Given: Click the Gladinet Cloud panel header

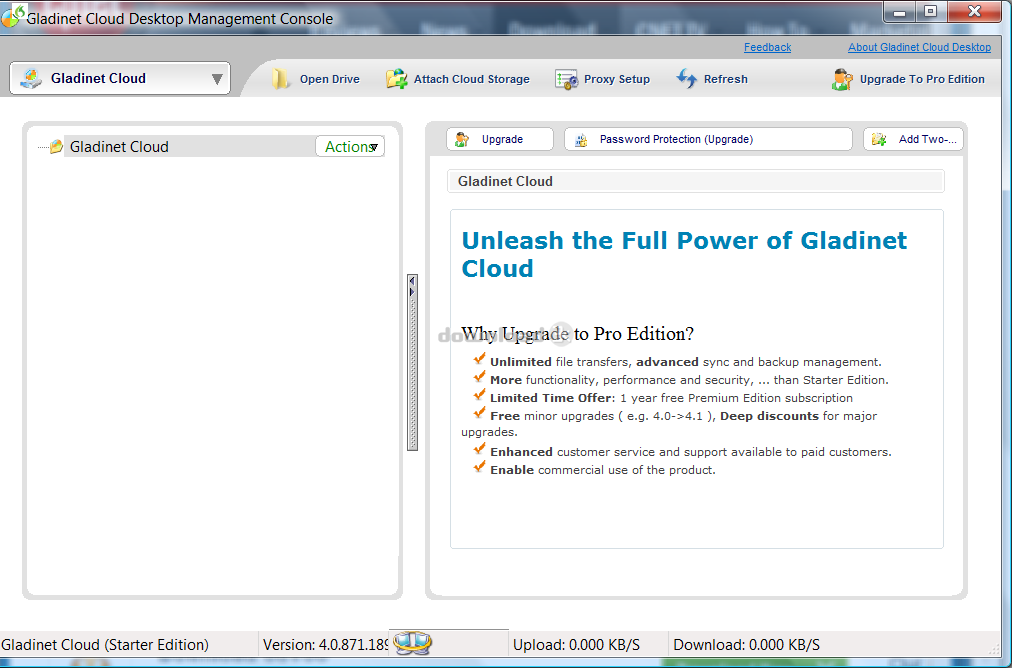Looking at the screenshot, I should pos(696,181).
